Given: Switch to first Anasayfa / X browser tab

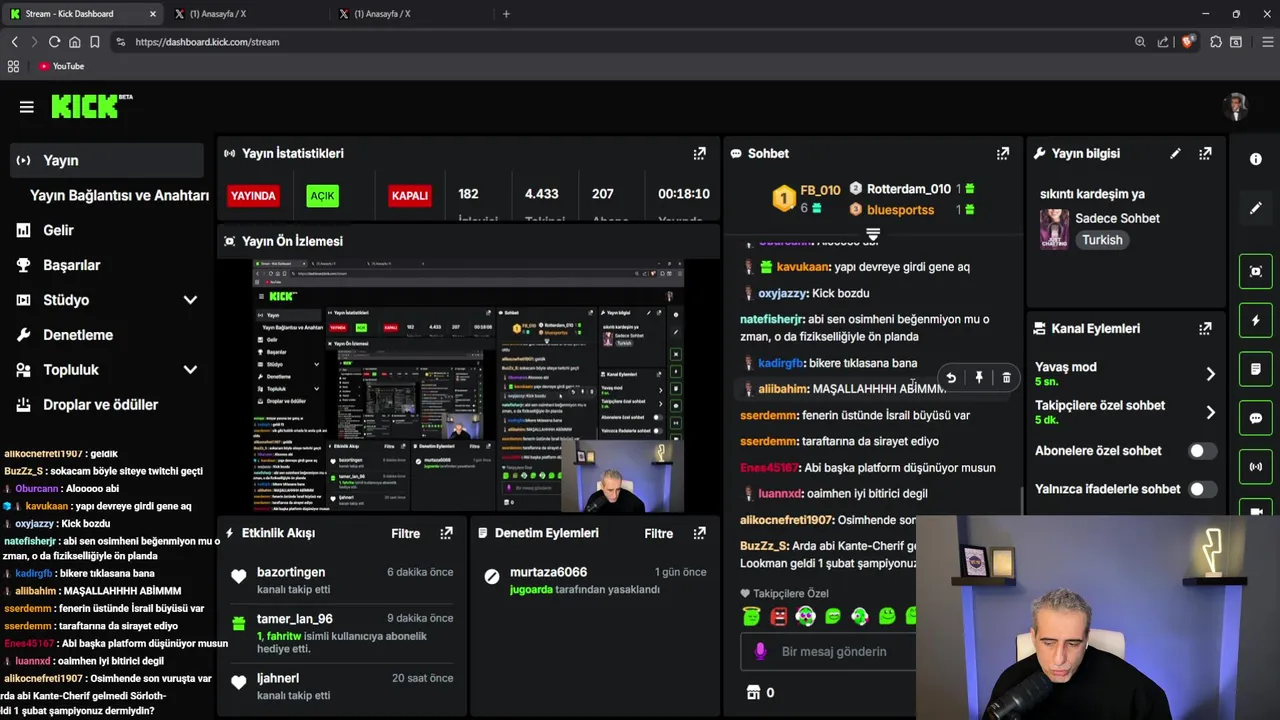Looking at the screenshot, I should (x=246, y=14).
